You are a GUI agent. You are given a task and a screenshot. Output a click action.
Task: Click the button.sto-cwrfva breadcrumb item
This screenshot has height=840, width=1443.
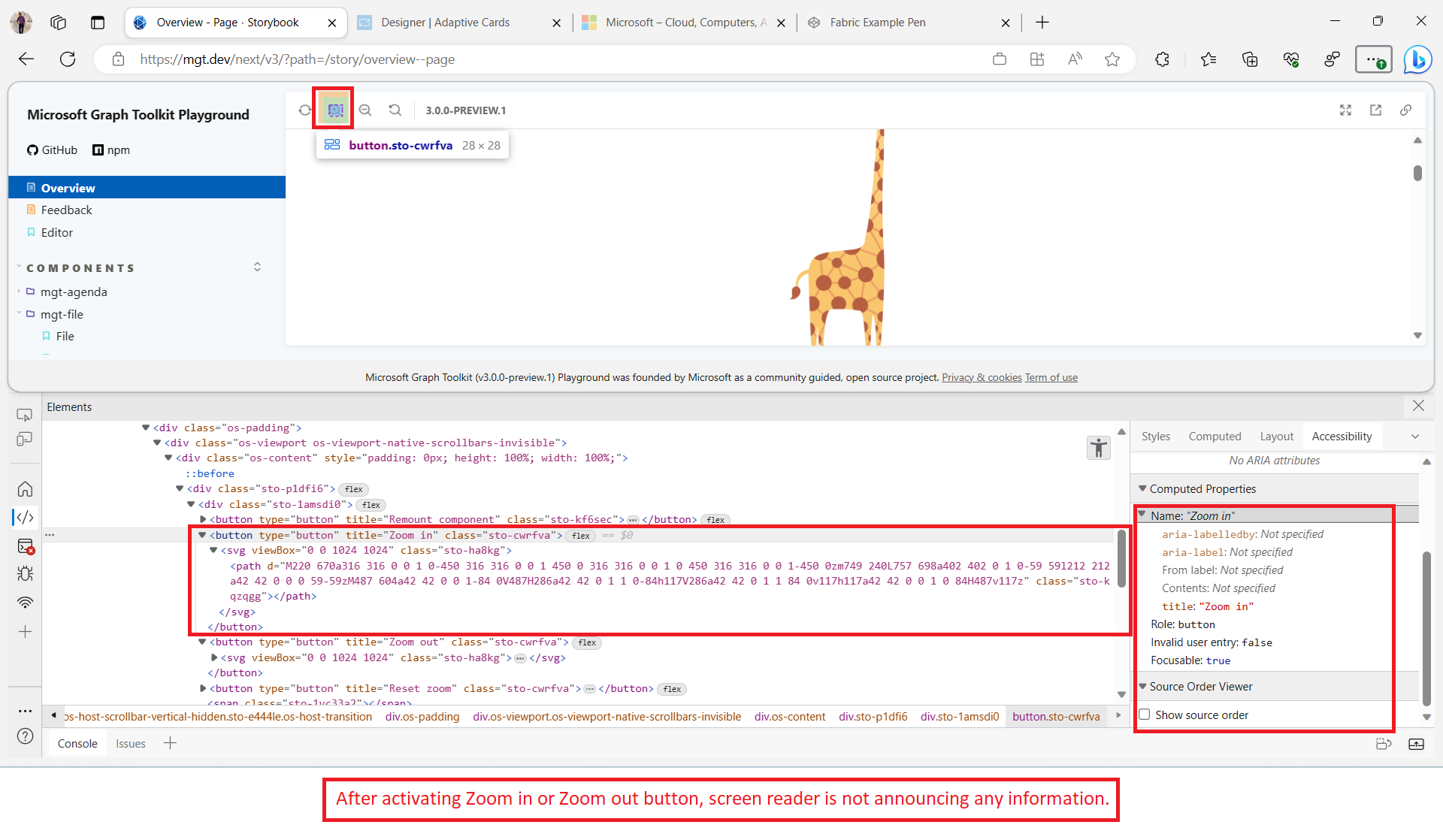pos(1056,716)
